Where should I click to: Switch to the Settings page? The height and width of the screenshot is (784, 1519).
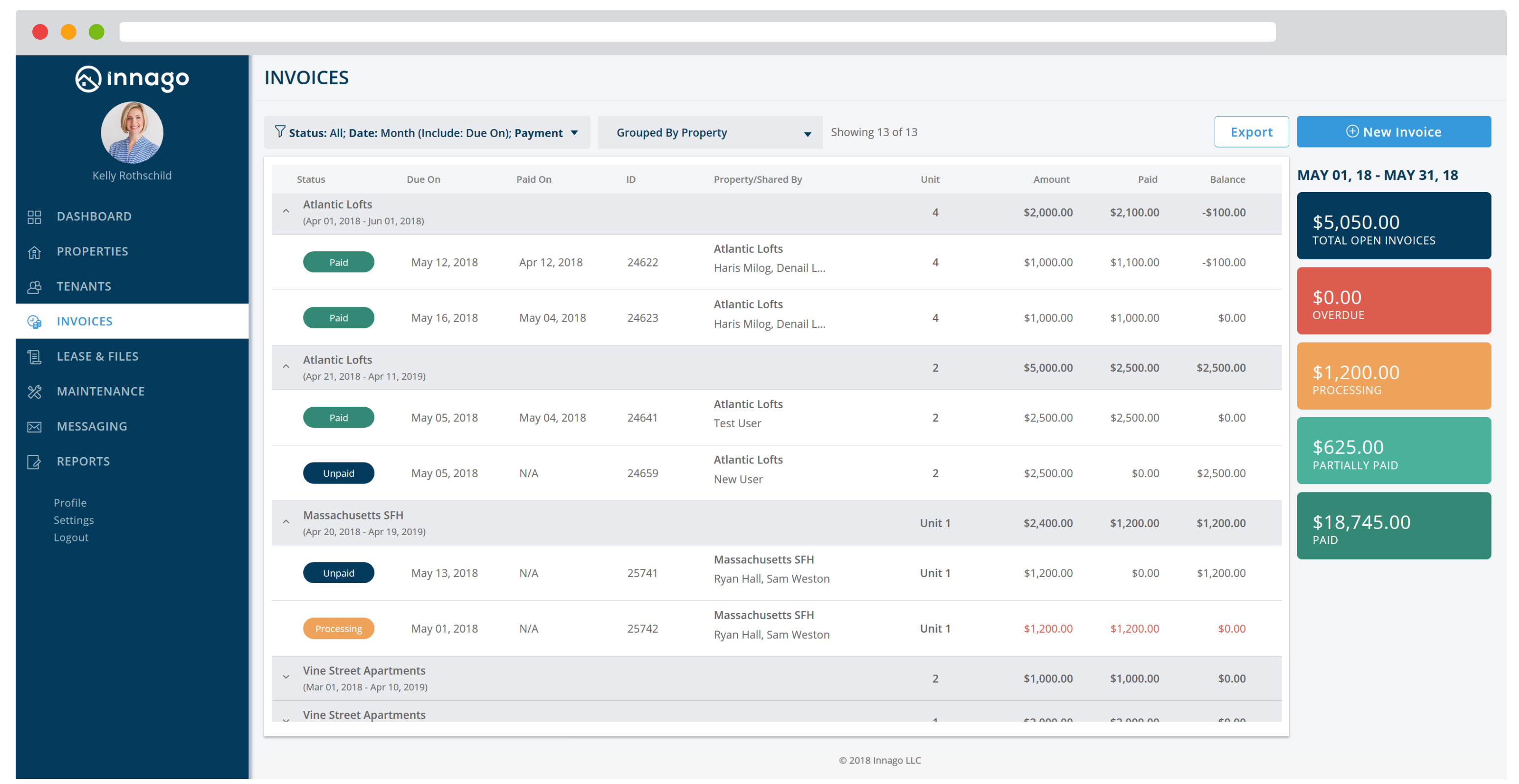(73, 520)
